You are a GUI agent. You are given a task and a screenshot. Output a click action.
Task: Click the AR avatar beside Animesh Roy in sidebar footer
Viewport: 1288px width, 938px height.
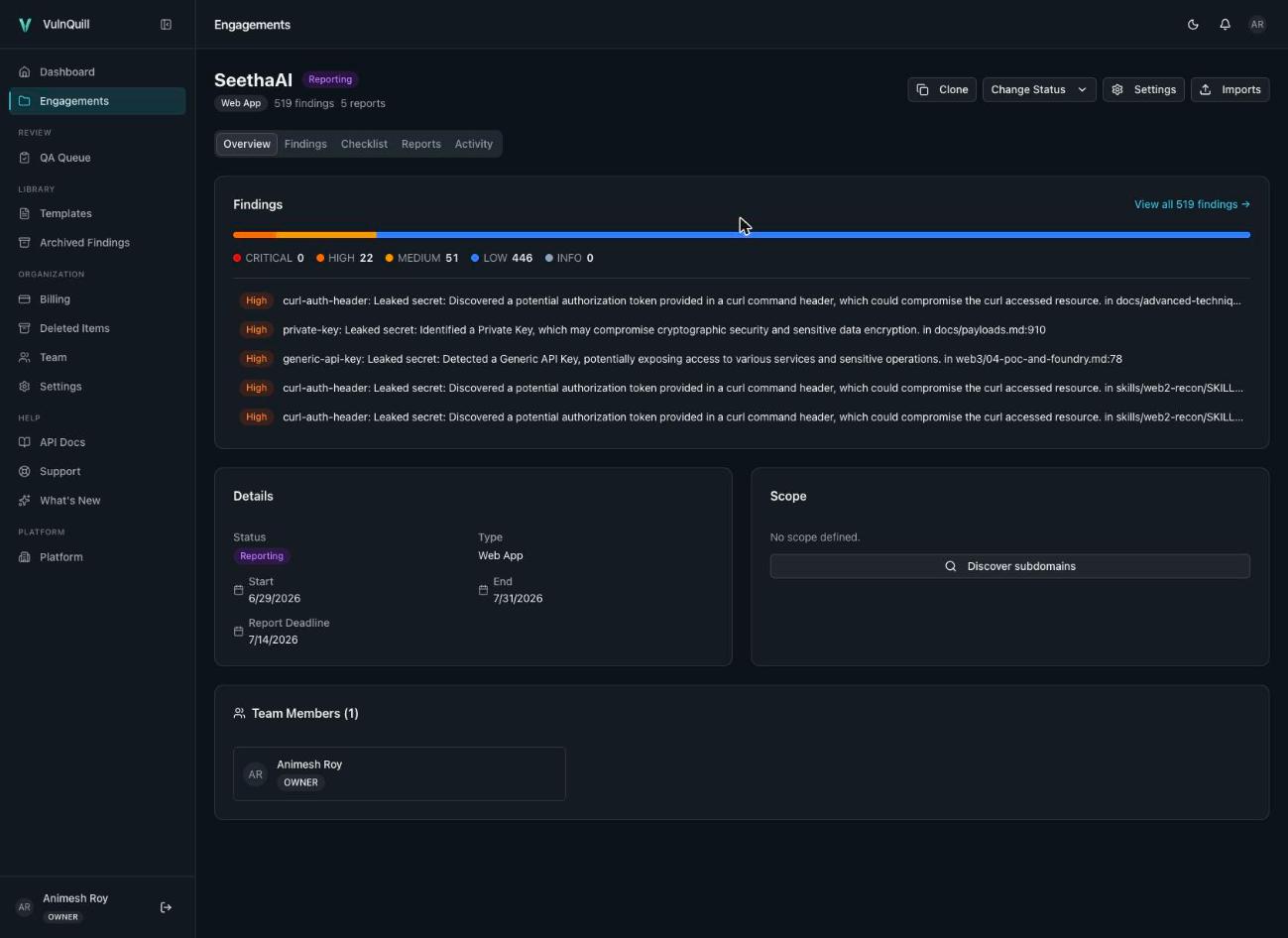pyautogui.click(x=25, y=907)
